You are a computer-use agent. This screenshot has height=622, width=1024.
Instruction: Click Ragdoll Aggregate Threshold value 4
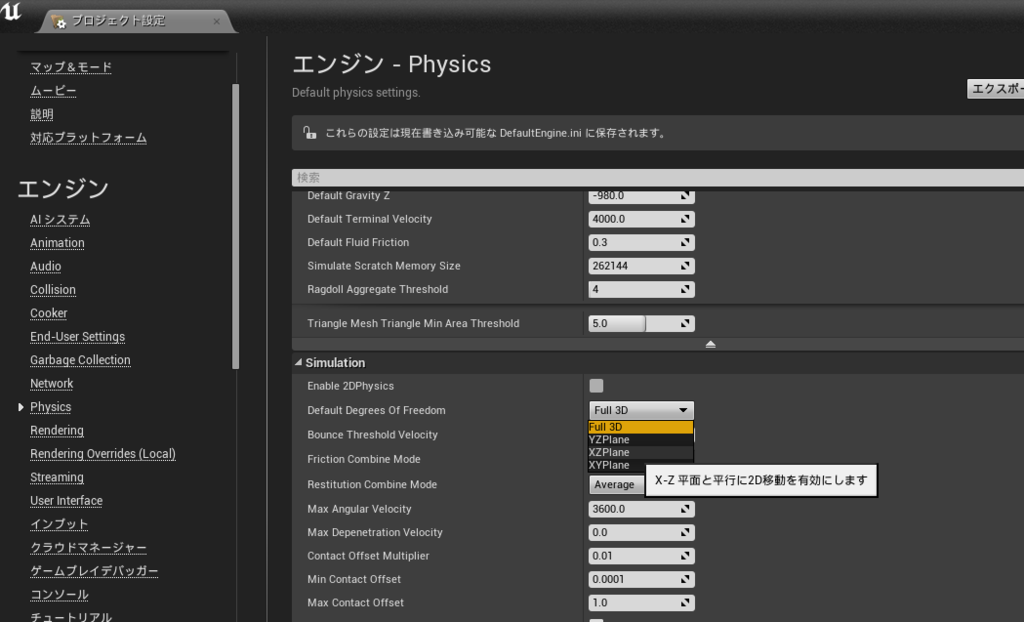pyautogui.click(x=641, y=289)
